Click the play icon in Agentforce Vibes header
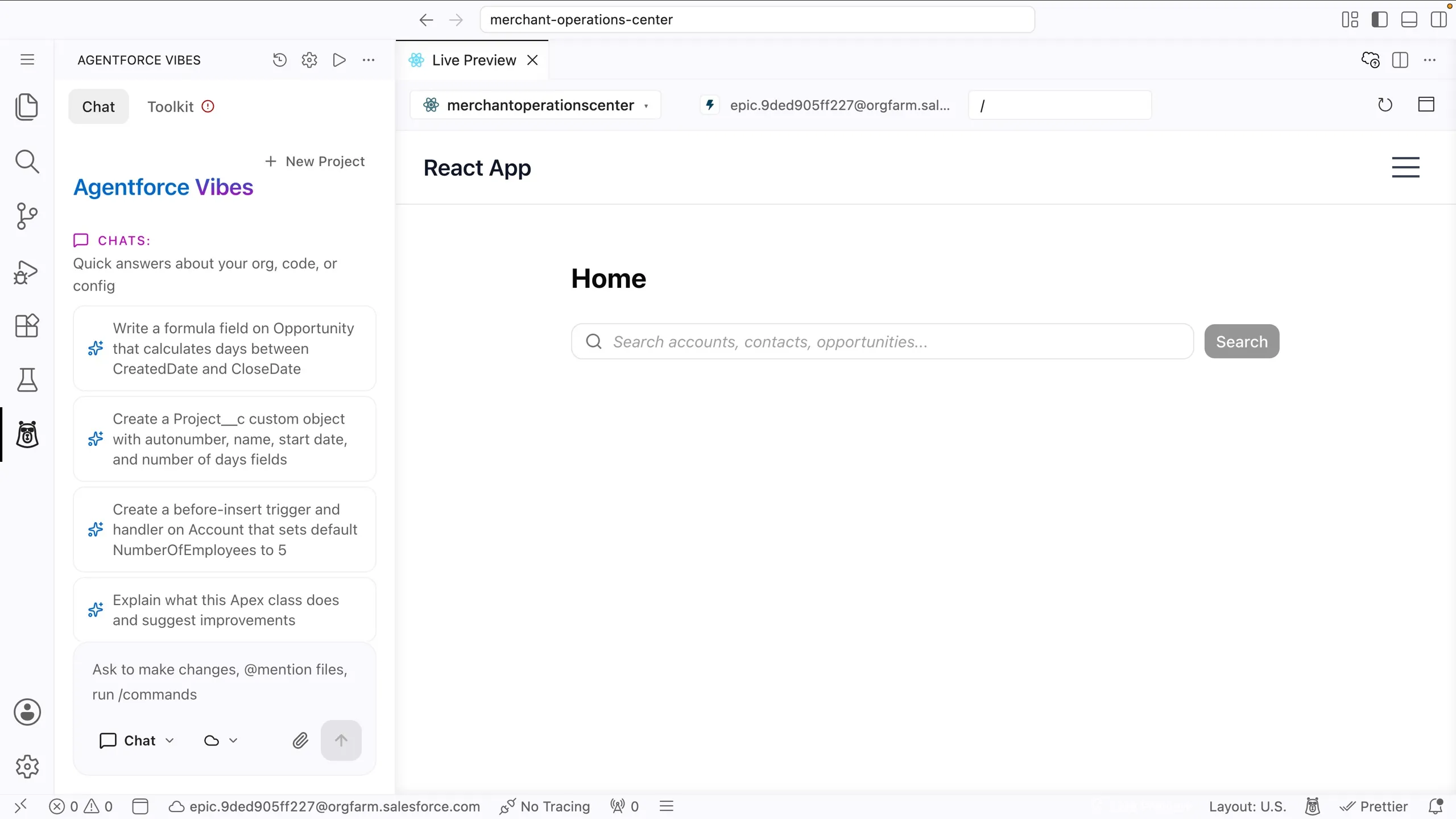Viewport: 1456px width, 819px height. (339, 60)
